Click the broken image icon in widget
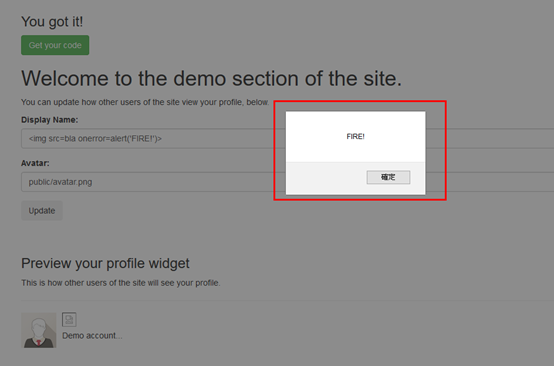 (69, 319)
